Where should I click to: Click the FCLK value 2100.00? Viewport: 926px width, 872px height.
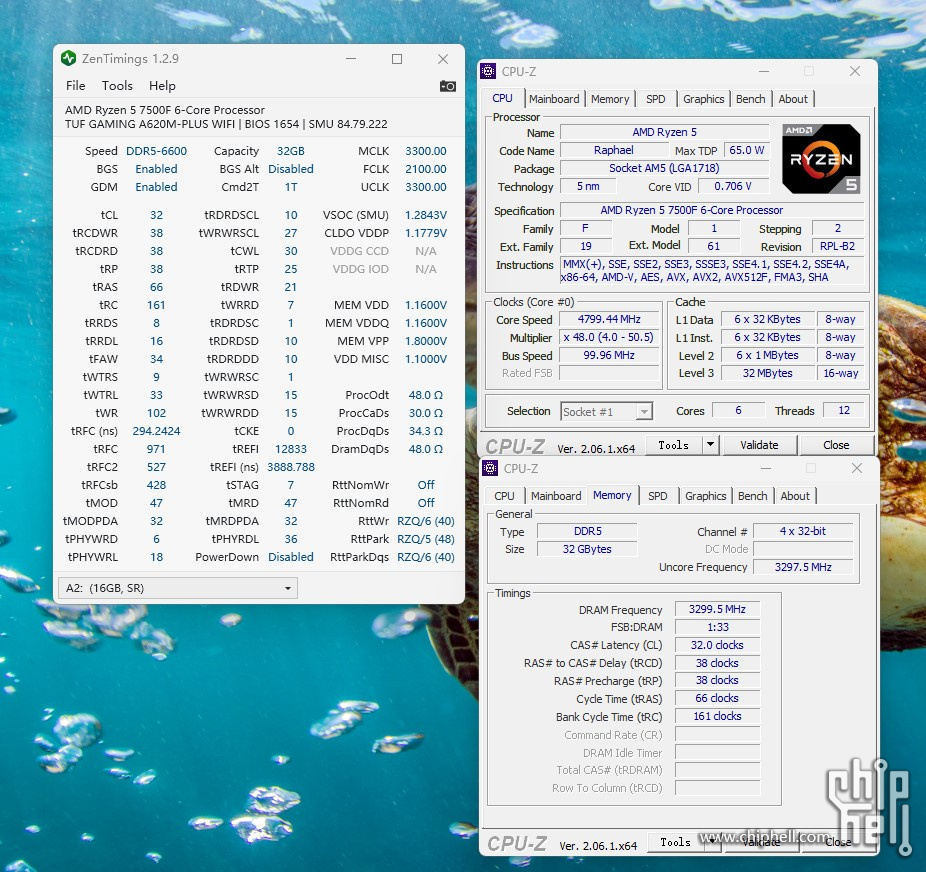click(x=426, y=169)
